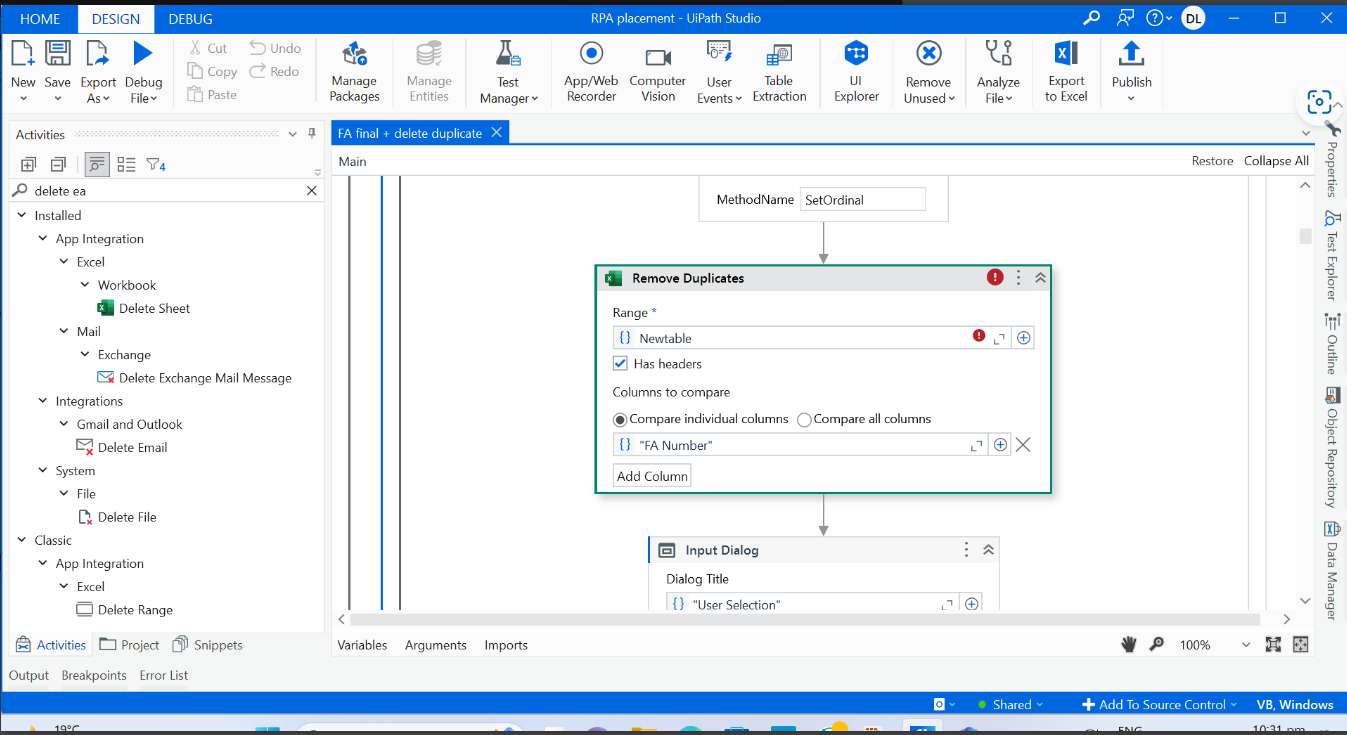Enable the pan hand tool

coord(1129,645)
